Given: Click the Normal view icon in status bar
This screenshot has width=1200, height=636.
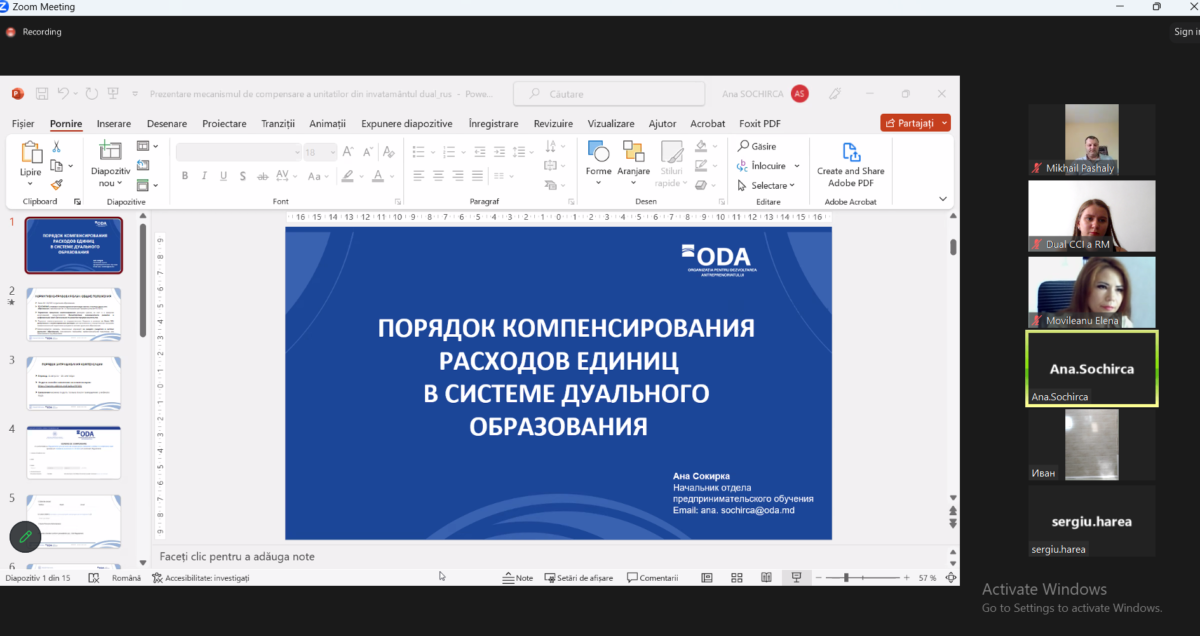Looking at the screenshot, I should pos(707,577).
